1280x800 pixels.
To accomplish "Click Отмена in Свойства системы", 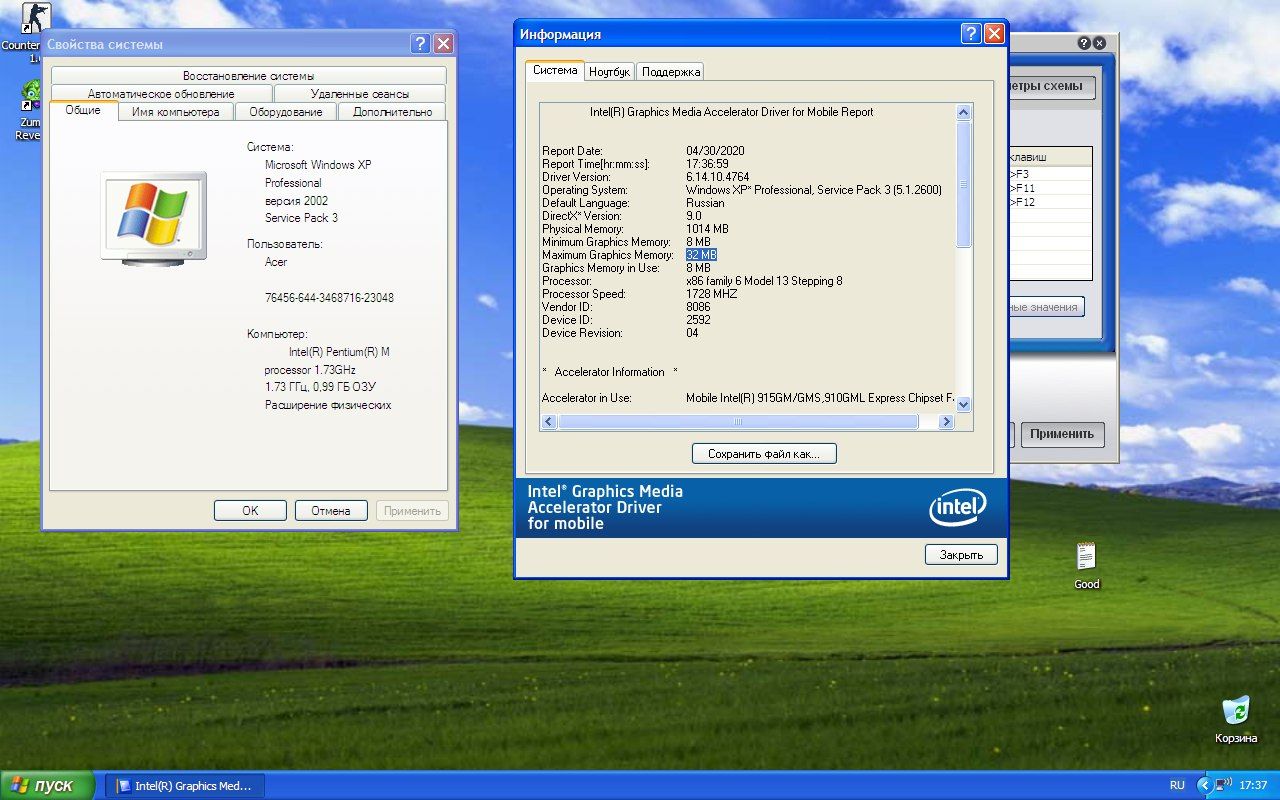I will point(331,510).
